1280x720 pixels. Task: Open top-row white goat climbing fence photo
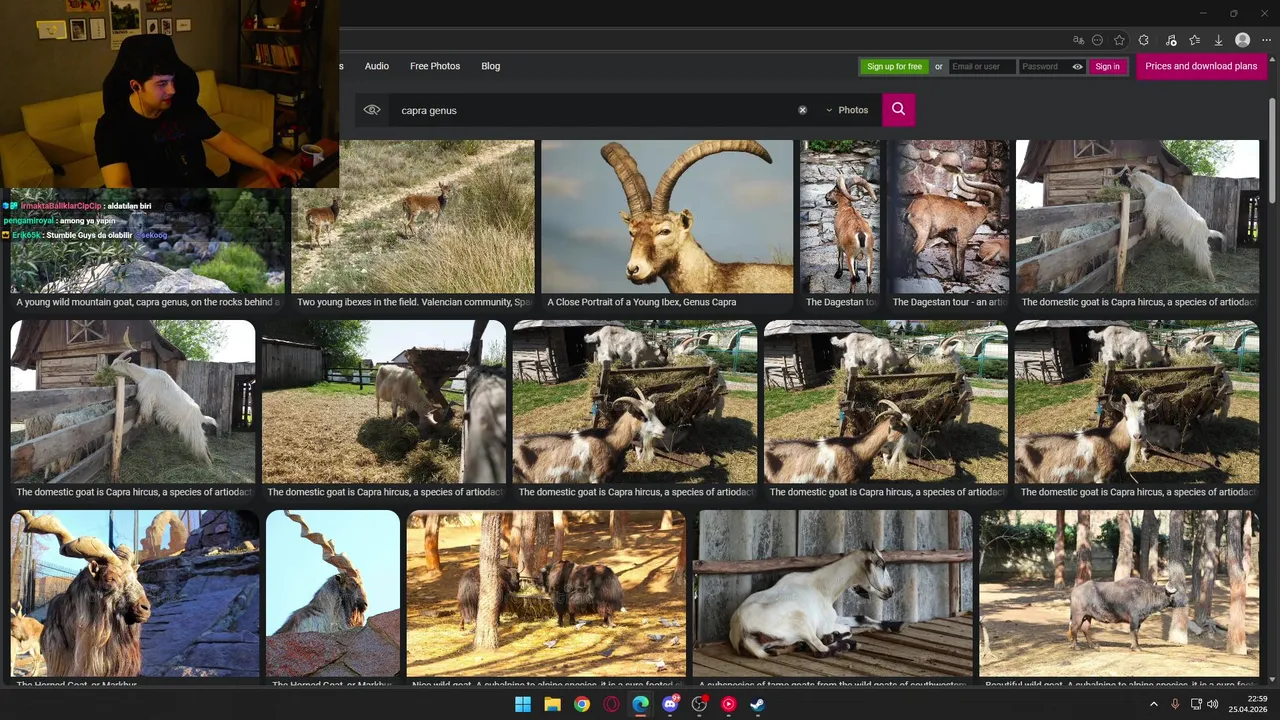tap(1137, 217)
